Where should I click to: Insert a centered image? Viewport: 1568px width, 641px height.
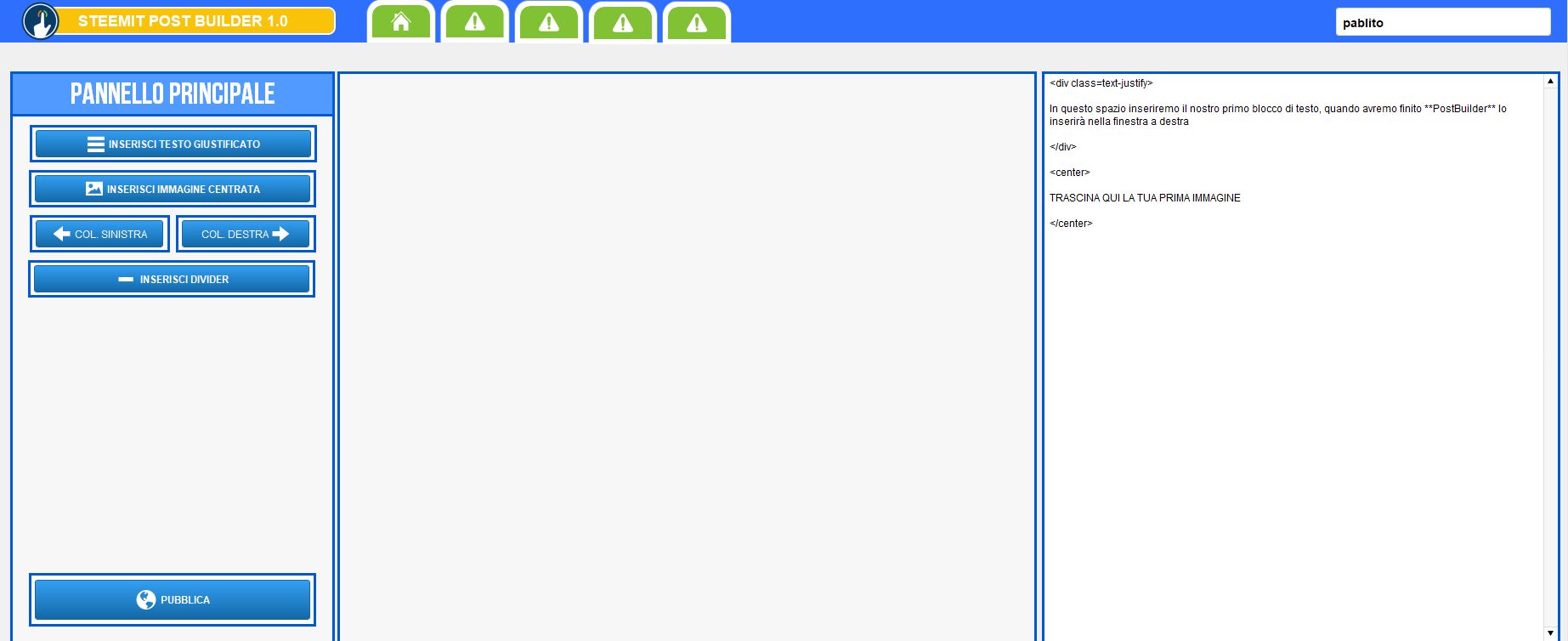[173, 189]
